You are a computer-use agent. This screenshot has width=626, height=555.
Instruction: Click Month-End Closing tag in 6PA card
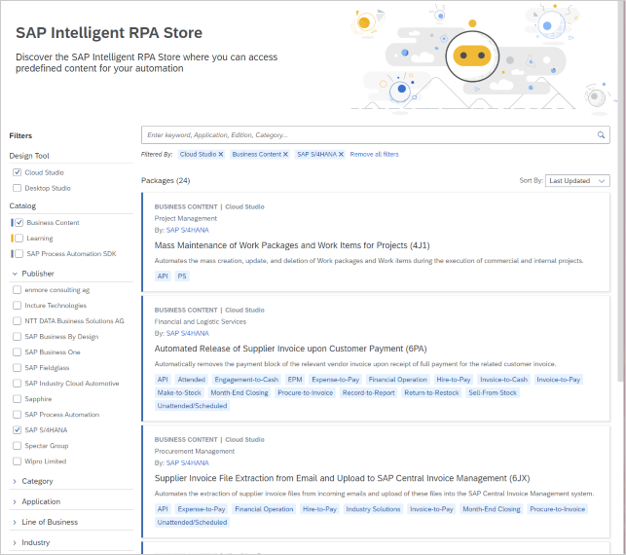point(239,393)
